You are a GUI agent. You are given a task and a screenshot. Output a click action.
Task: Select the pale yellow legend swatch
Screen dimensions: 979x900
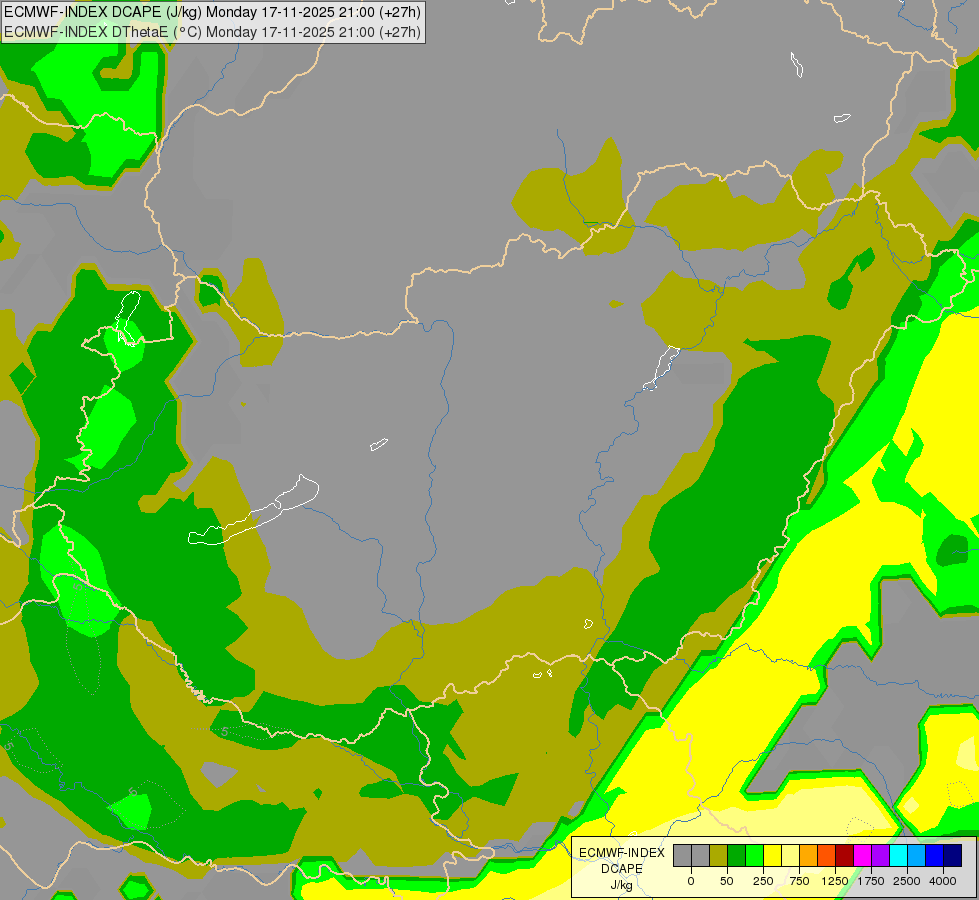(x=790, y=856)
